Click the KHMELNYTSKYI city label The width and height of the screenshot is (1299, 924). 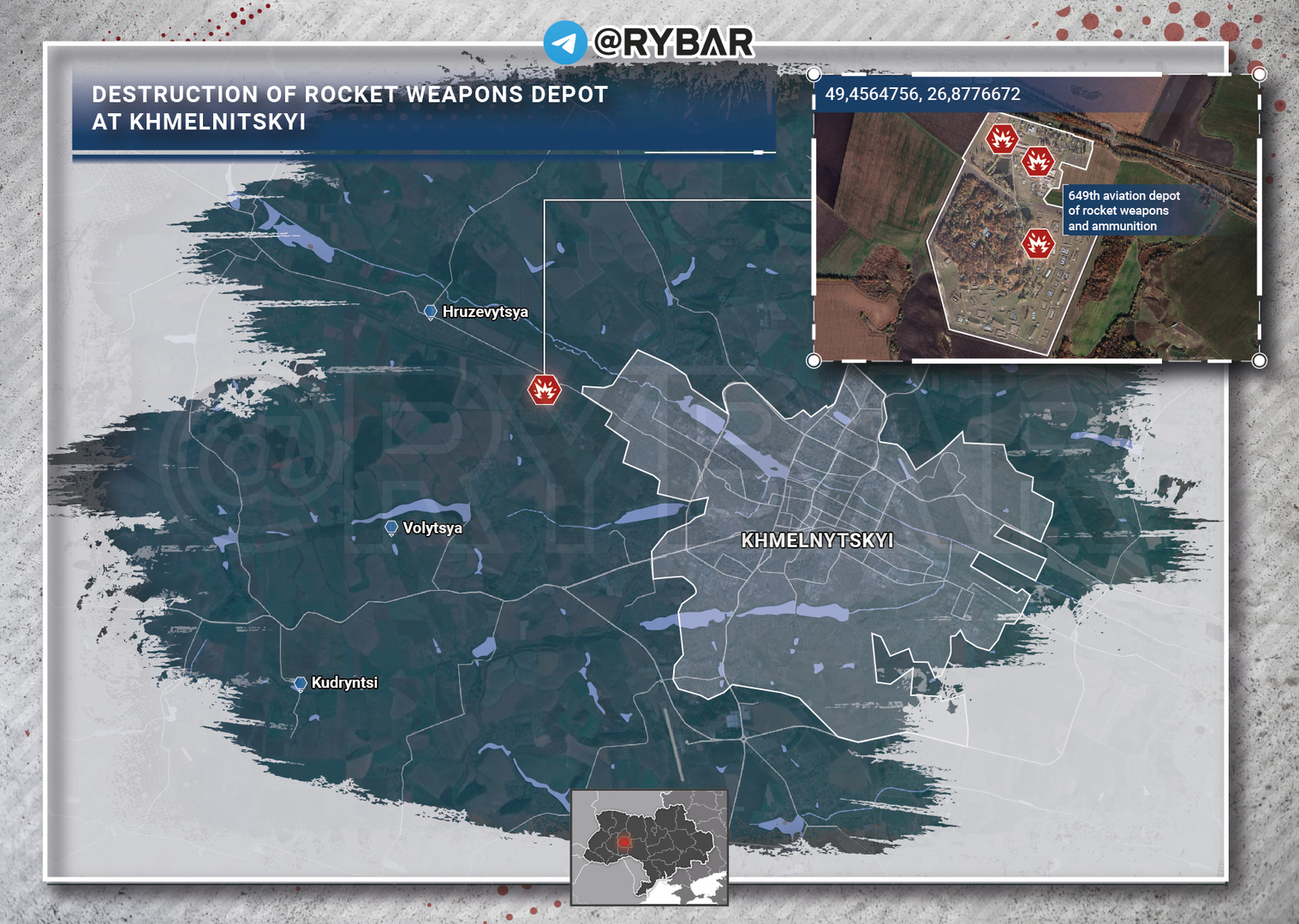coord(817,540)
